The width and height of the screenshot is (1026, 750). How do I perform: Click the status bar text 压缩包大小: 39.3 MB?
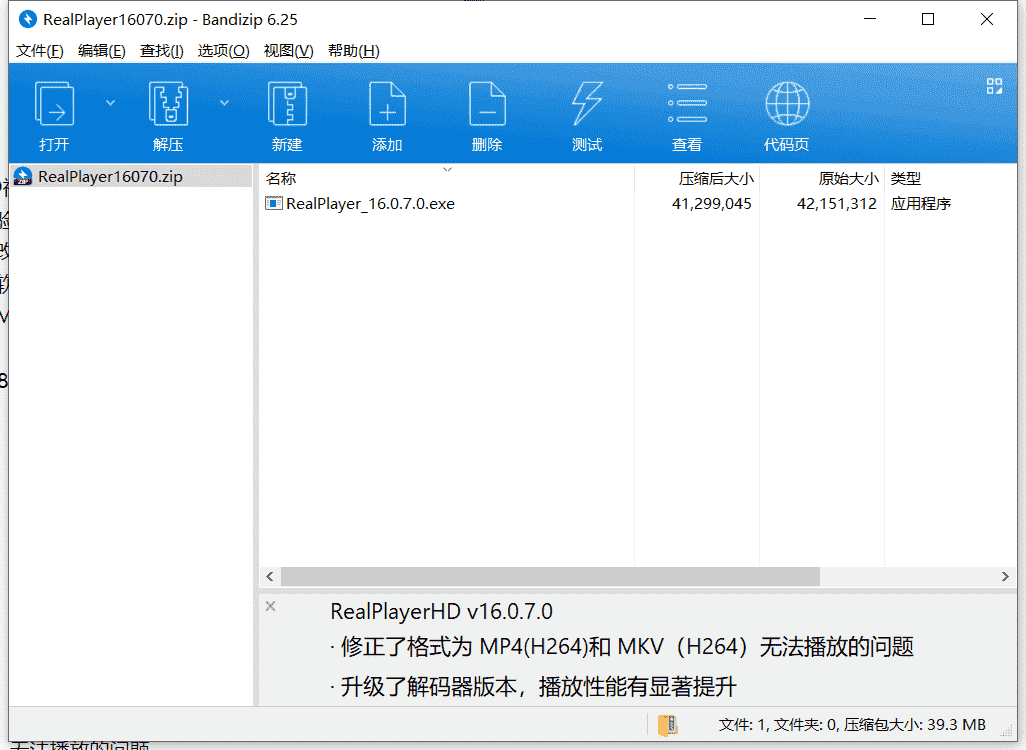point(914,725)
